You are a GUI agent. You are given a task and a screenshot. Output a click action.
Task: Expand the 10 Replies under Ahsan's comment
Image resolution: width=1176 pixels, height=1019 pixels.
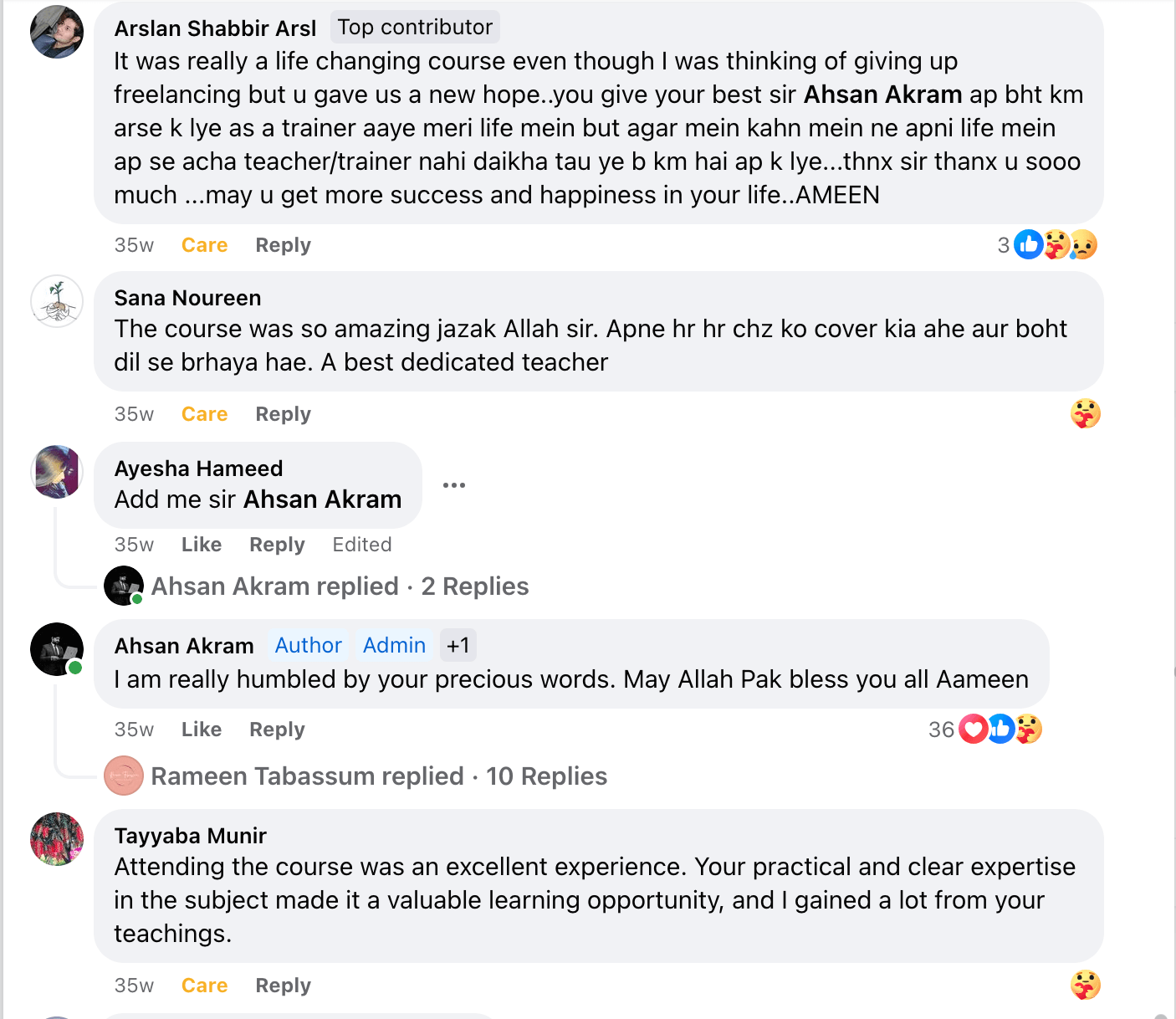tap(547, 776)
